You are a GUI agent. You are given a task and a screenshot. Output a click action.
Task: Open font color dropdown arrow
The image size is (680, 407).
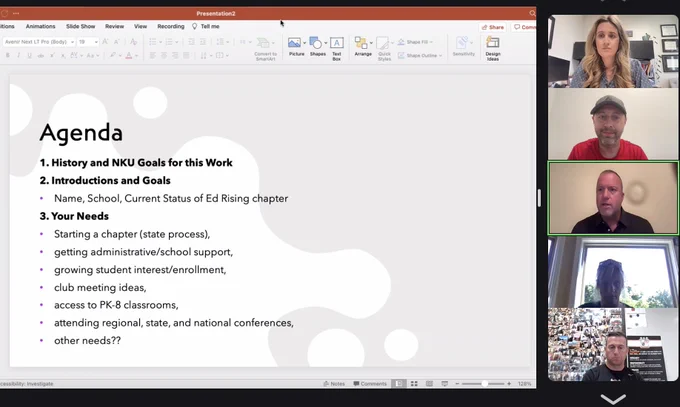(136, 56)
